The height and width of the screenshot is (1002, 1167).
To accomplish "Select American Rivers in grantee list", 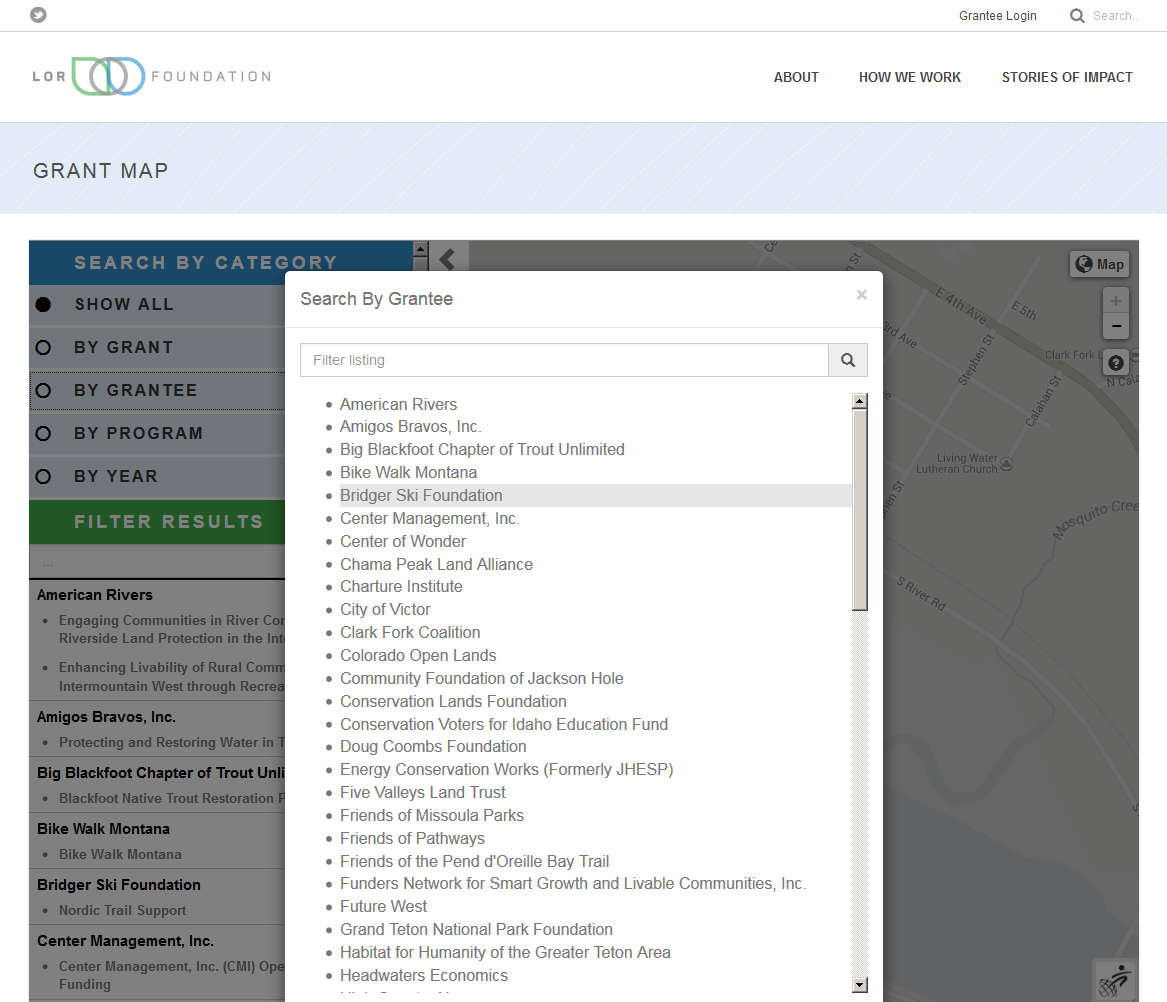I will 398,404.
